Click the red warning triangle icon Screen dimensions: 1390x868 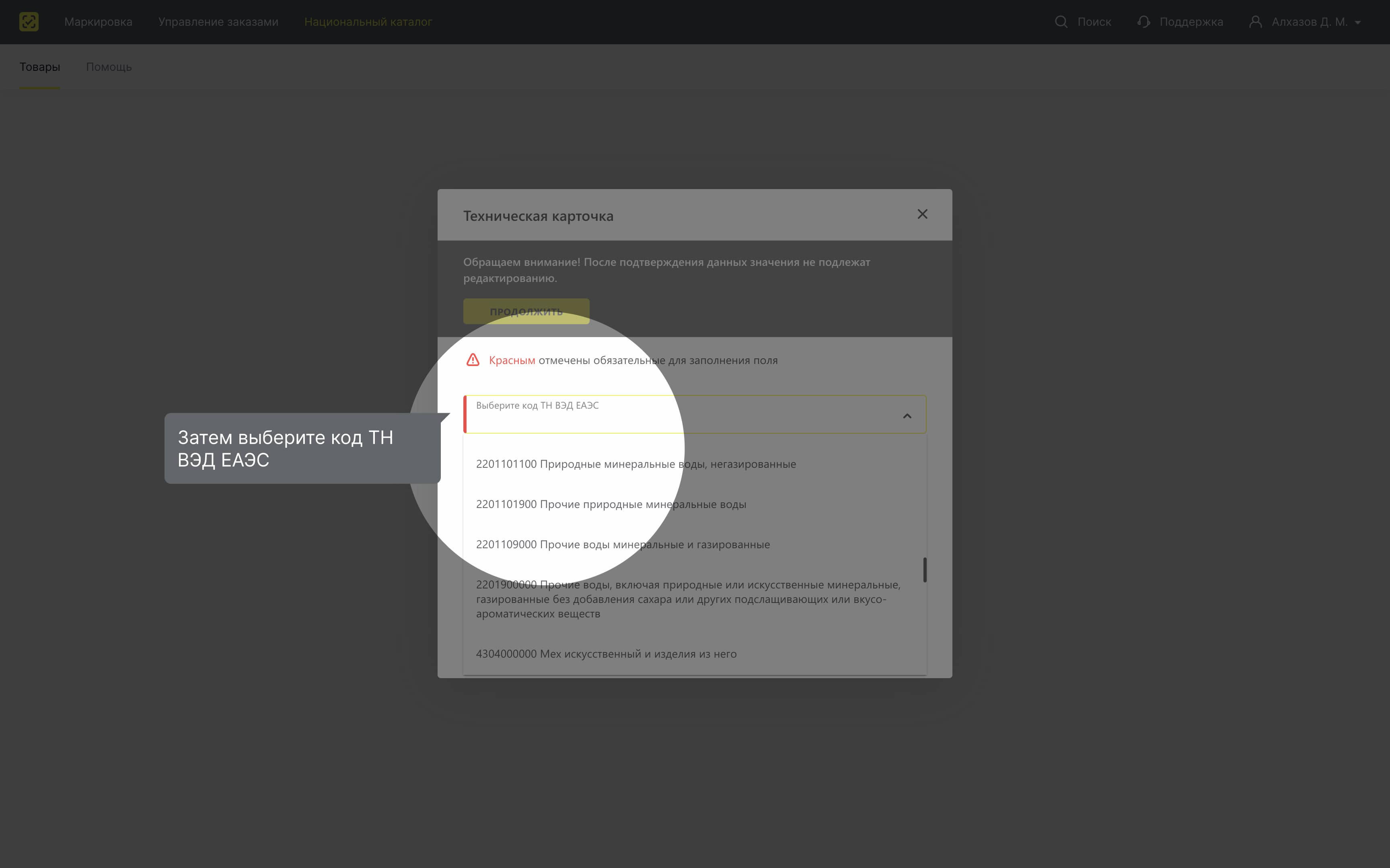point(473,360)
